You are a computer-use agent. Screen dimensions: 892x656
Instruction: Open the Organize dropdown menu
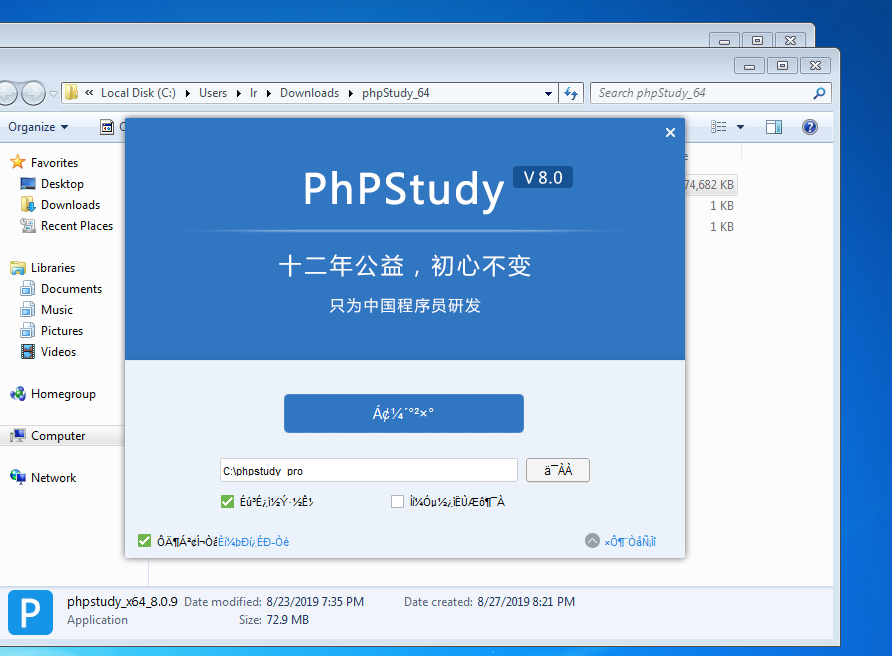(x=38, y=127)
